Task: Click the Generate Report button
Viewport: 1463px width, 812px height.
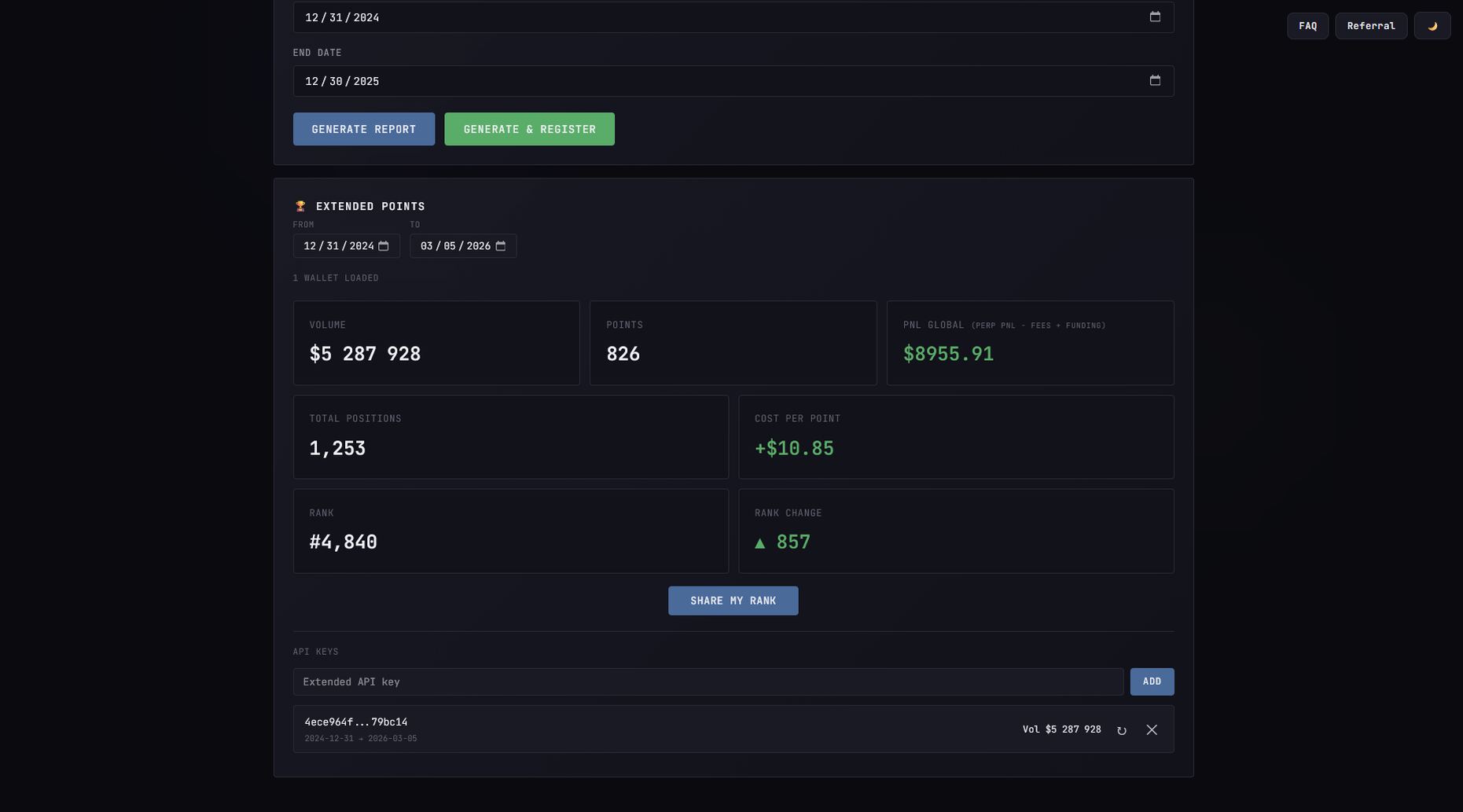Action: (x=363, y=129)
